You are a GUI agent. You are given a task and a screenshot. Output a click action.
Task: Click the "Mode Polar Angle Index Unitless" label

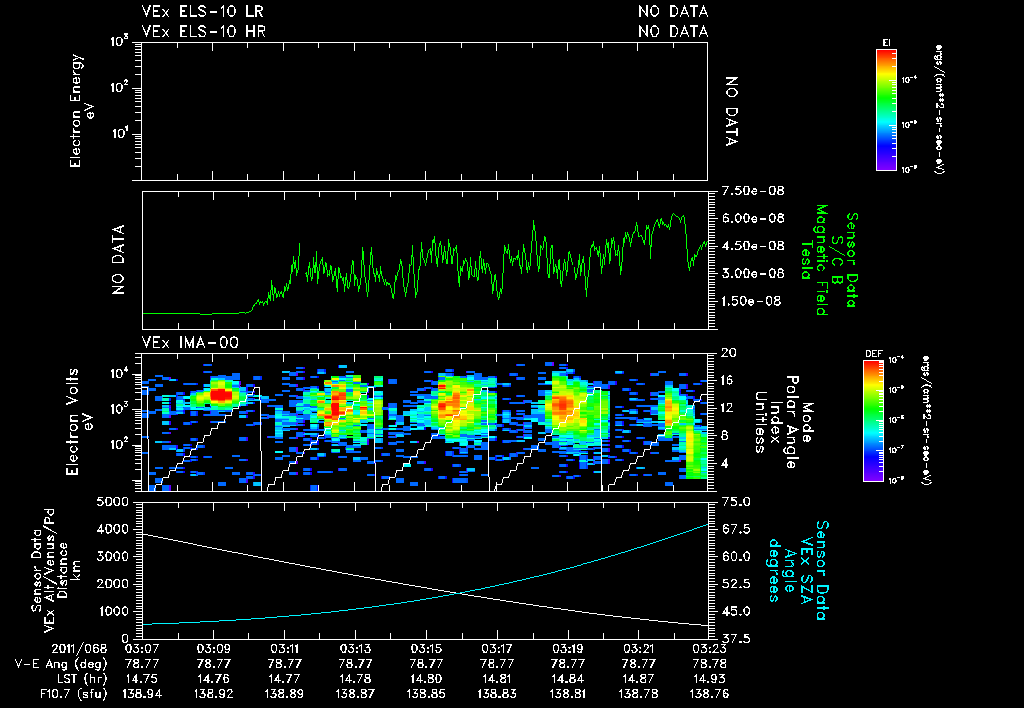[x=783, y=422]
